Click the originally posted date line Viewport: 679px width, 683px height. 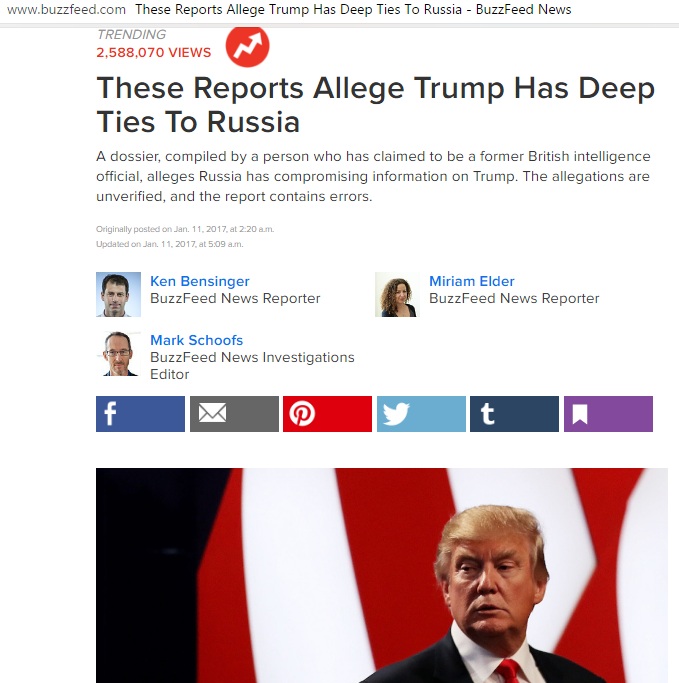[185, 229]
